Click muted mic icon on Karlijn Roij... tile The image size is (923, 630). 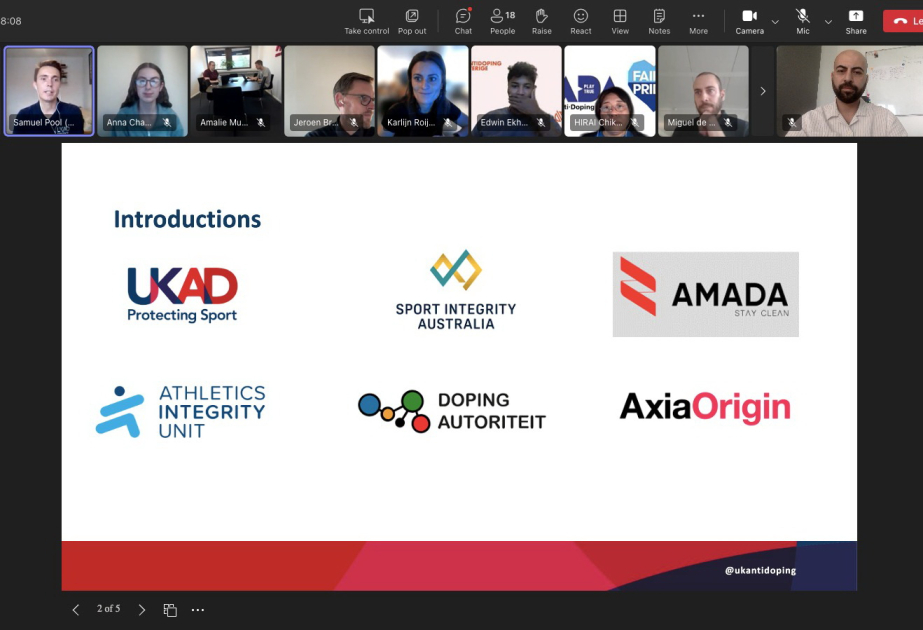[x=447, y=122]
